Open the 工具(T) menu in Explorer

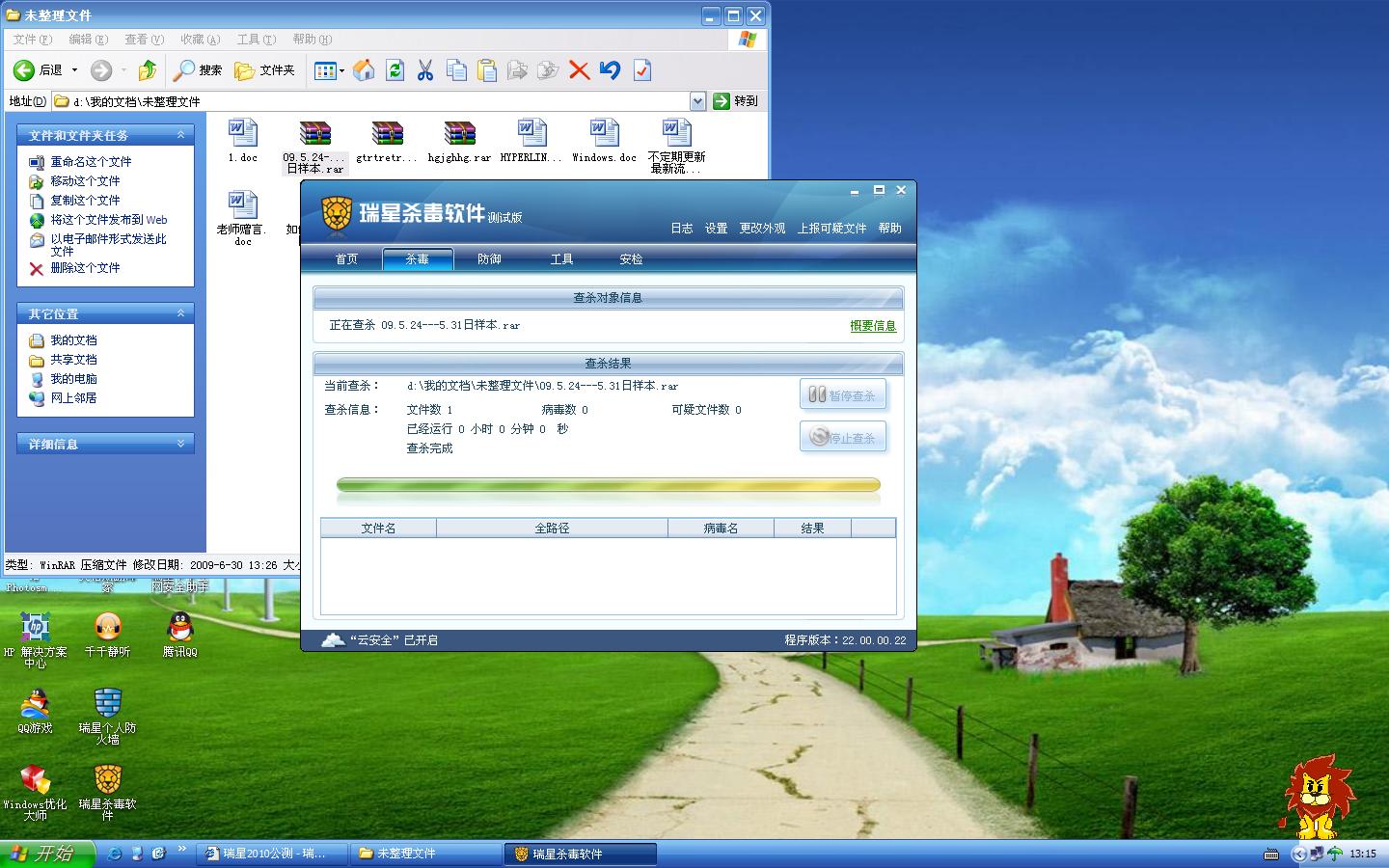coord(256,40)
